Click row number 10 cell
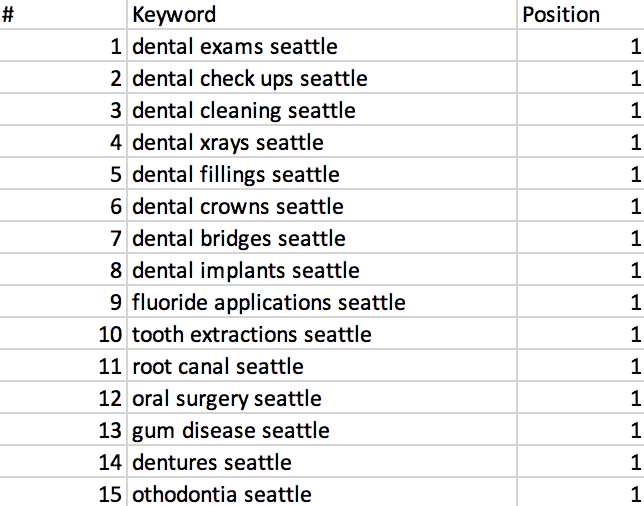The height and width of the screenshot is (506, 644). [63, 335]
